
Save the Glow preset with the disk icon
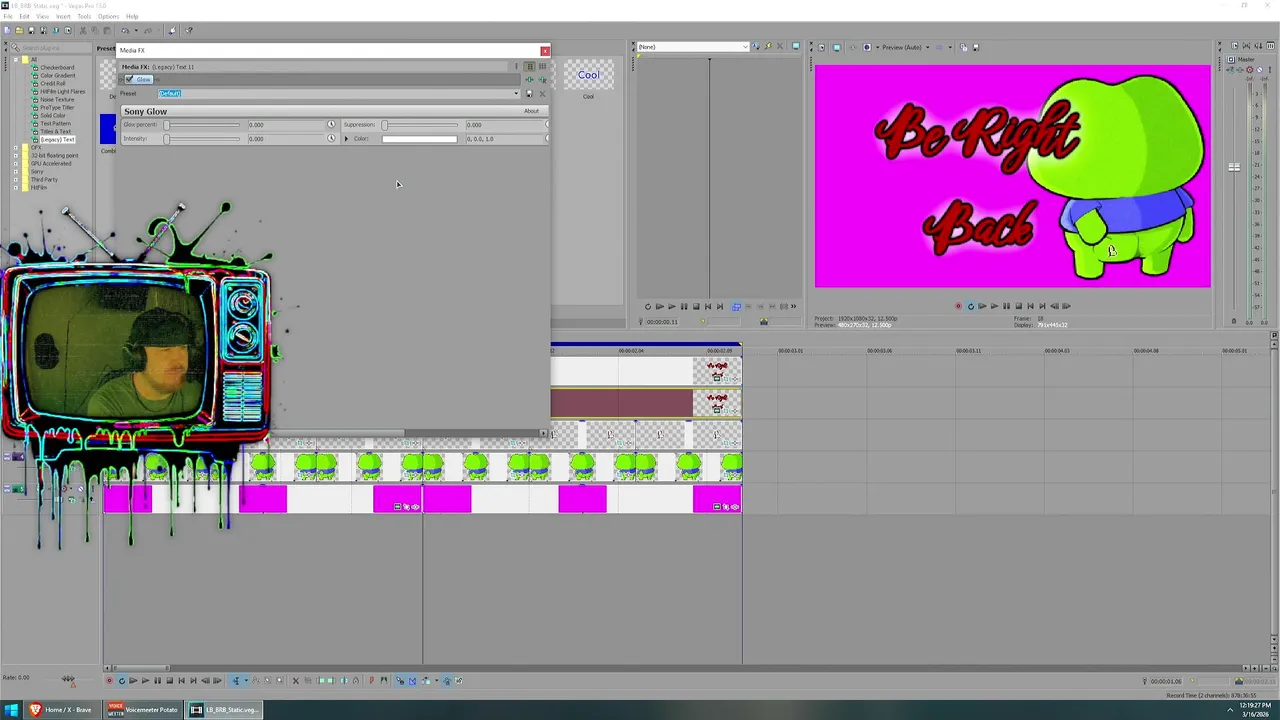tap(528, 94)
